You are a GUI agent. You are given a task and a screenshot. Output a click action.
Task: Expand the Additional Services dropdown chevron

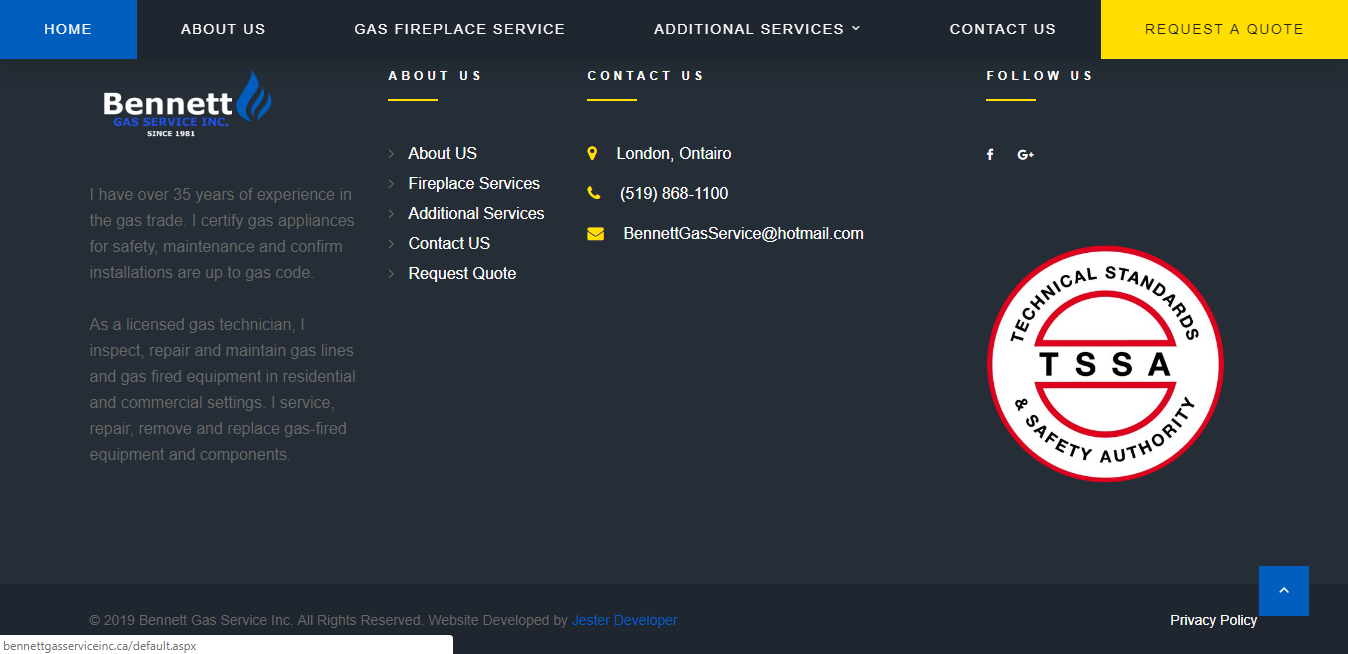856,29
